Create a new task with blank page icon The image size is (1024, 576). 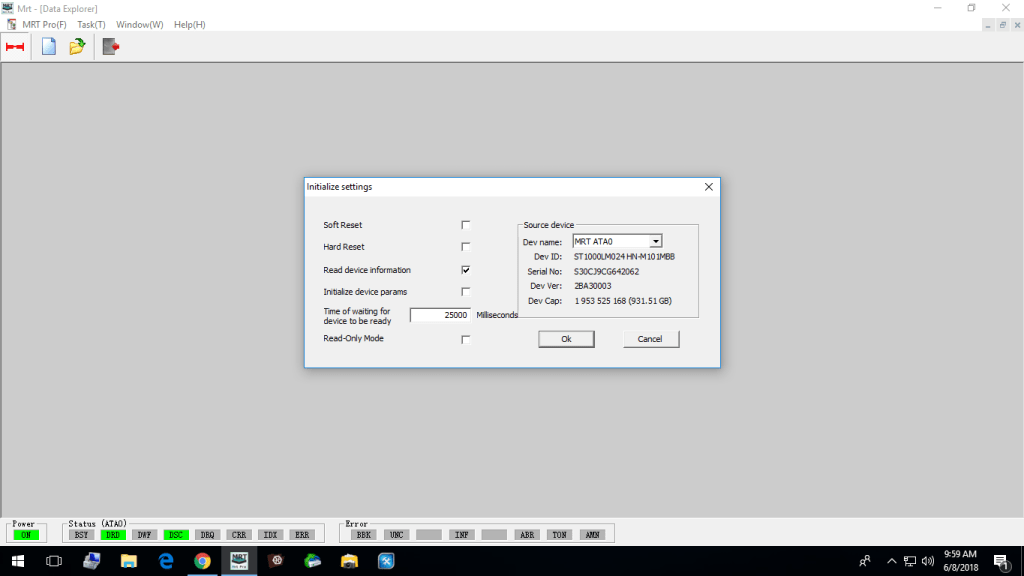pos(48,47)
